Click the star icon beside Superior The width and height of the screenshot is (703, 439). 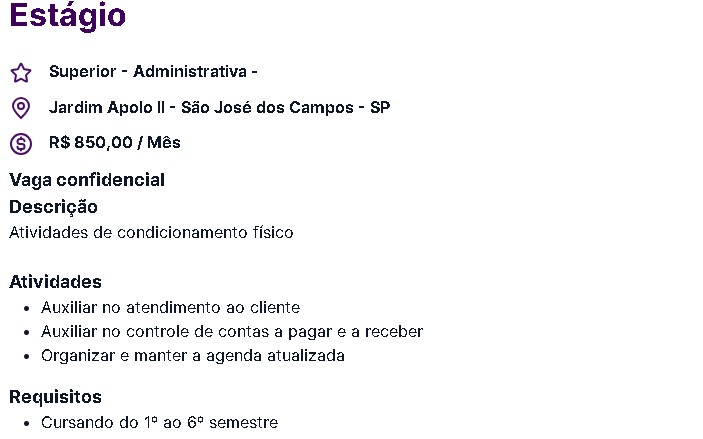click(21, 73)
